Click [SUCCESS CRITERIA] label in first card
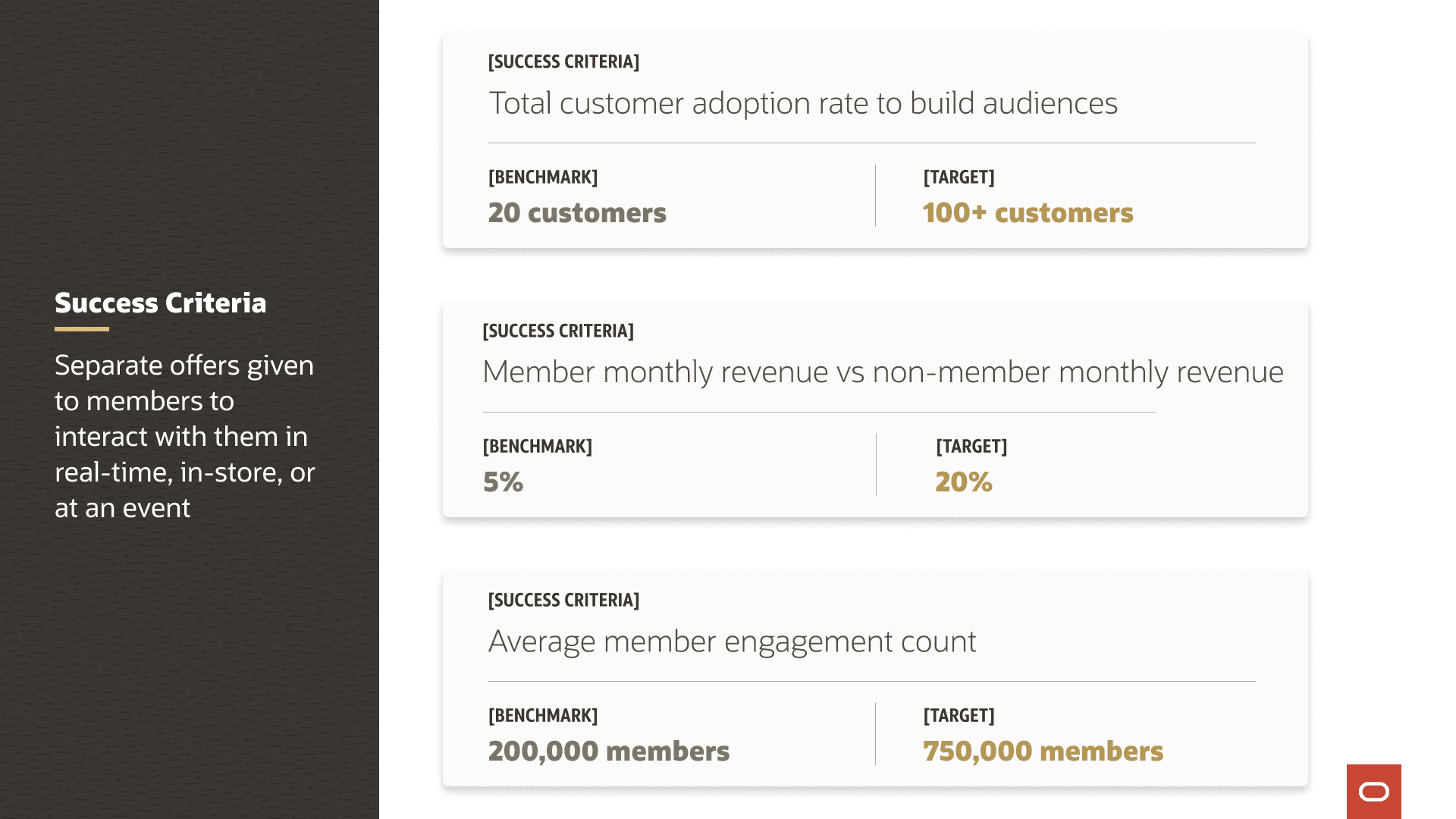 coord(563,62)
